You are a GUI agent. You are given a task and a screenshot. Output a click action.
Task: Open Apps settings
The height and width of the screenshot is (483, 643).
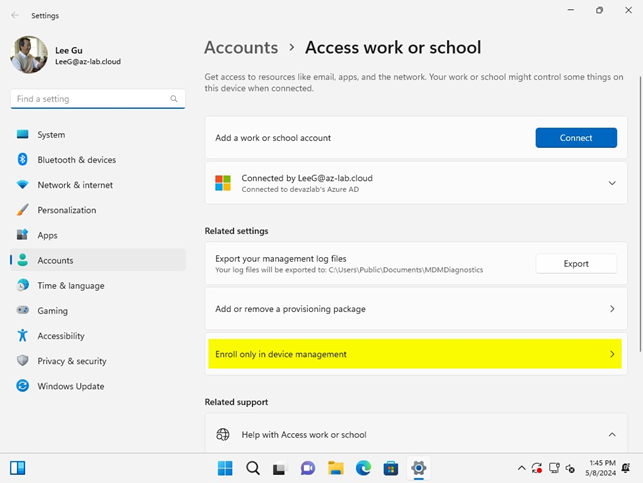98,235
